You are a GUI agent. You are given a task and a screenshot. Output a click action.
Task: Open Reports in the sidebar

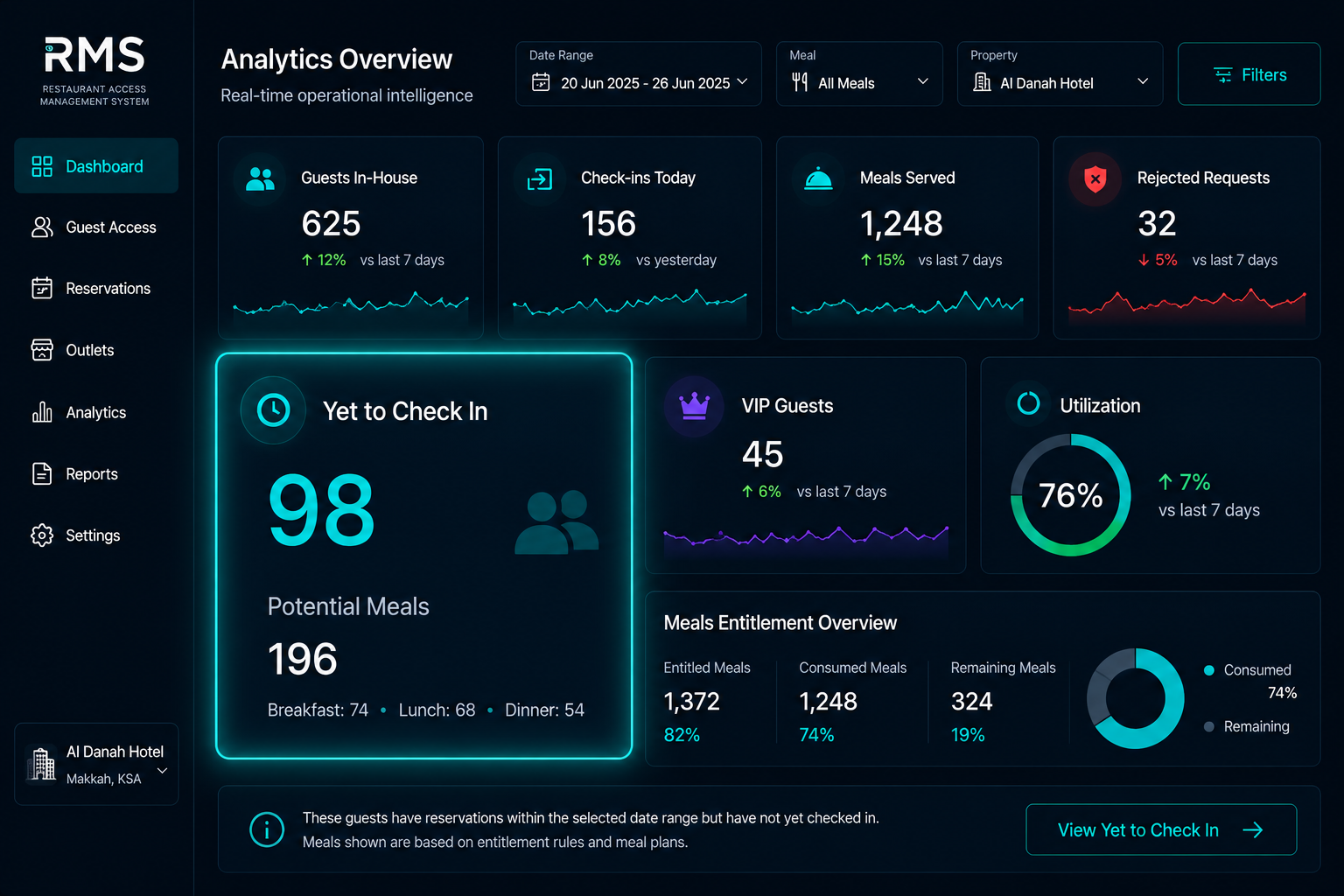(x=96, y=473)
